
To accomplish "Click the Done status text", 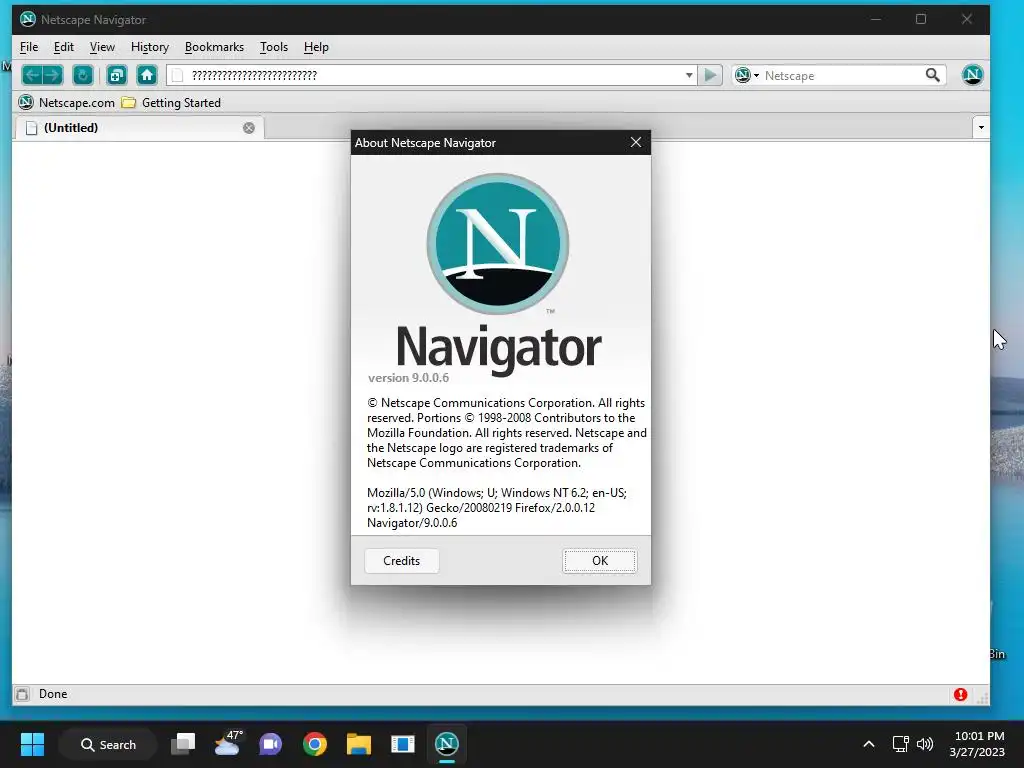I will pos(53,694).
